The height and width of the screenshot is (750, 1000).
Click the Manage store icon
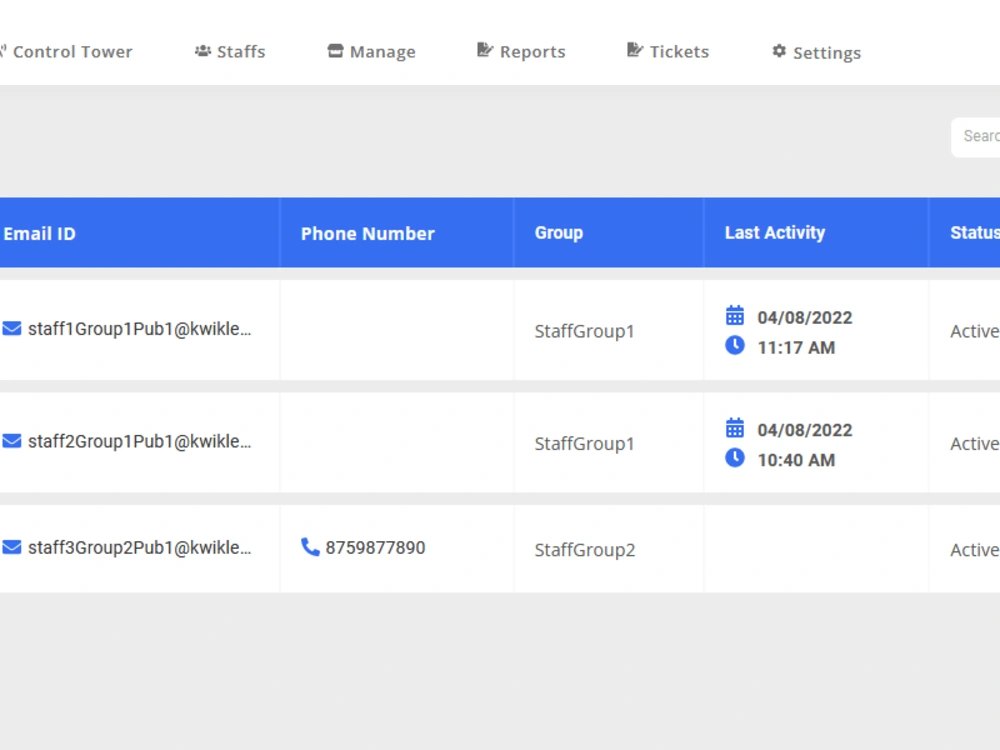coord(335,51)
